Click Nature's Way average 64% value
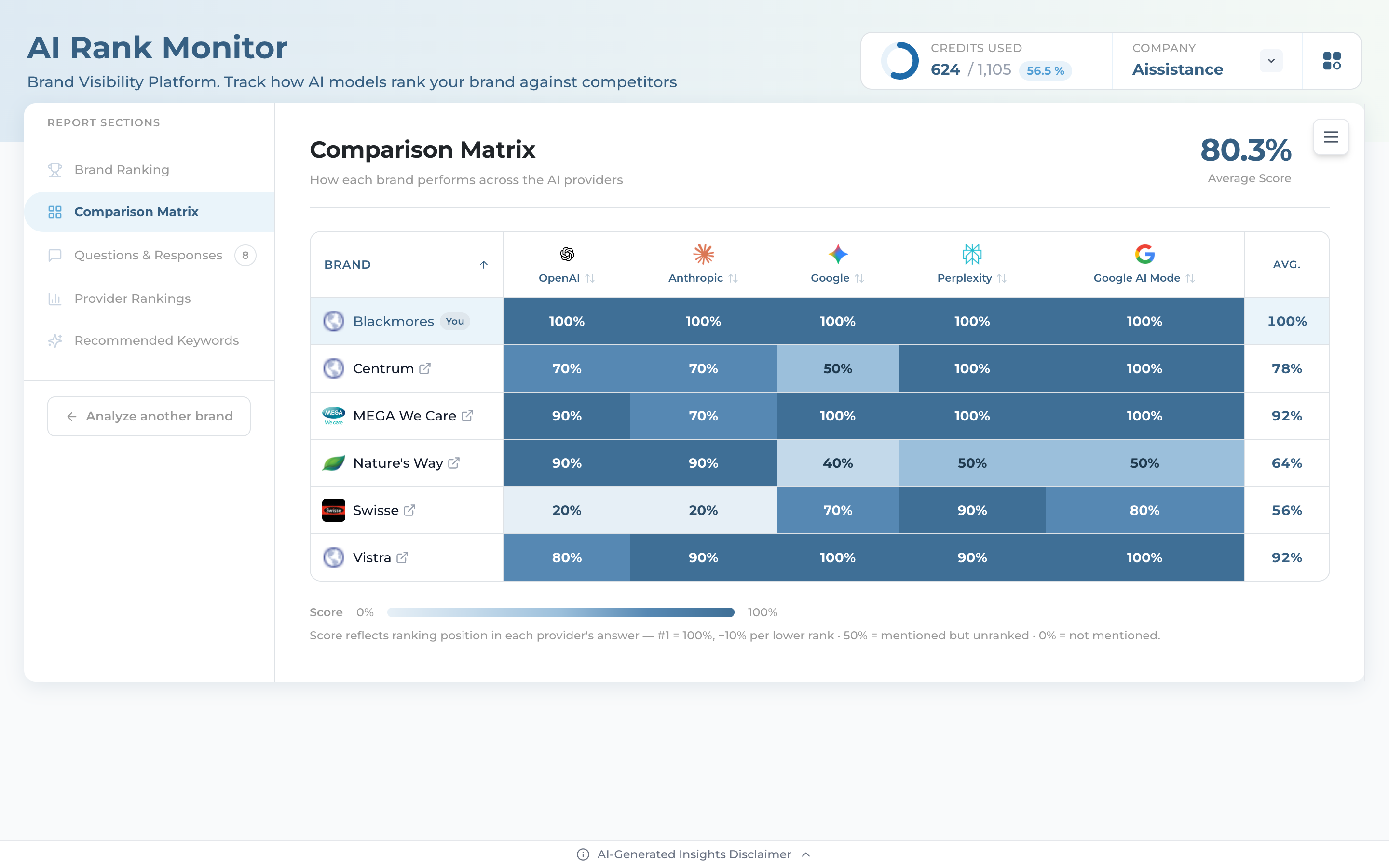1389x868 pixels. [1286, 463]
